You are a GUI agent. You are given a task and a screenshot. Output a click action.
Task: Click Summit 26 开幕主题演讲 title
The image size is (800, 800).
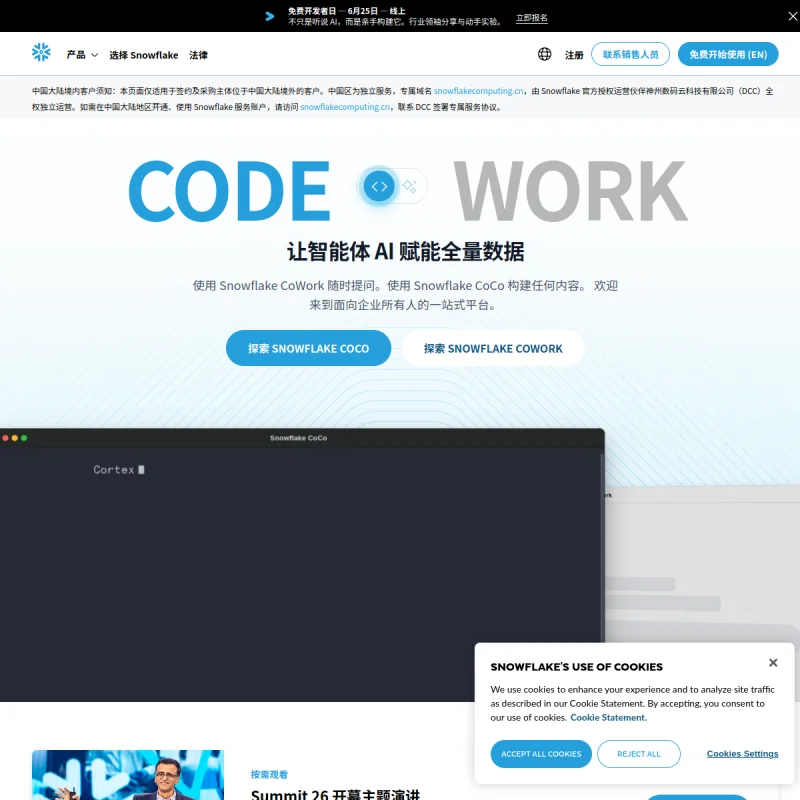(335, 794)
